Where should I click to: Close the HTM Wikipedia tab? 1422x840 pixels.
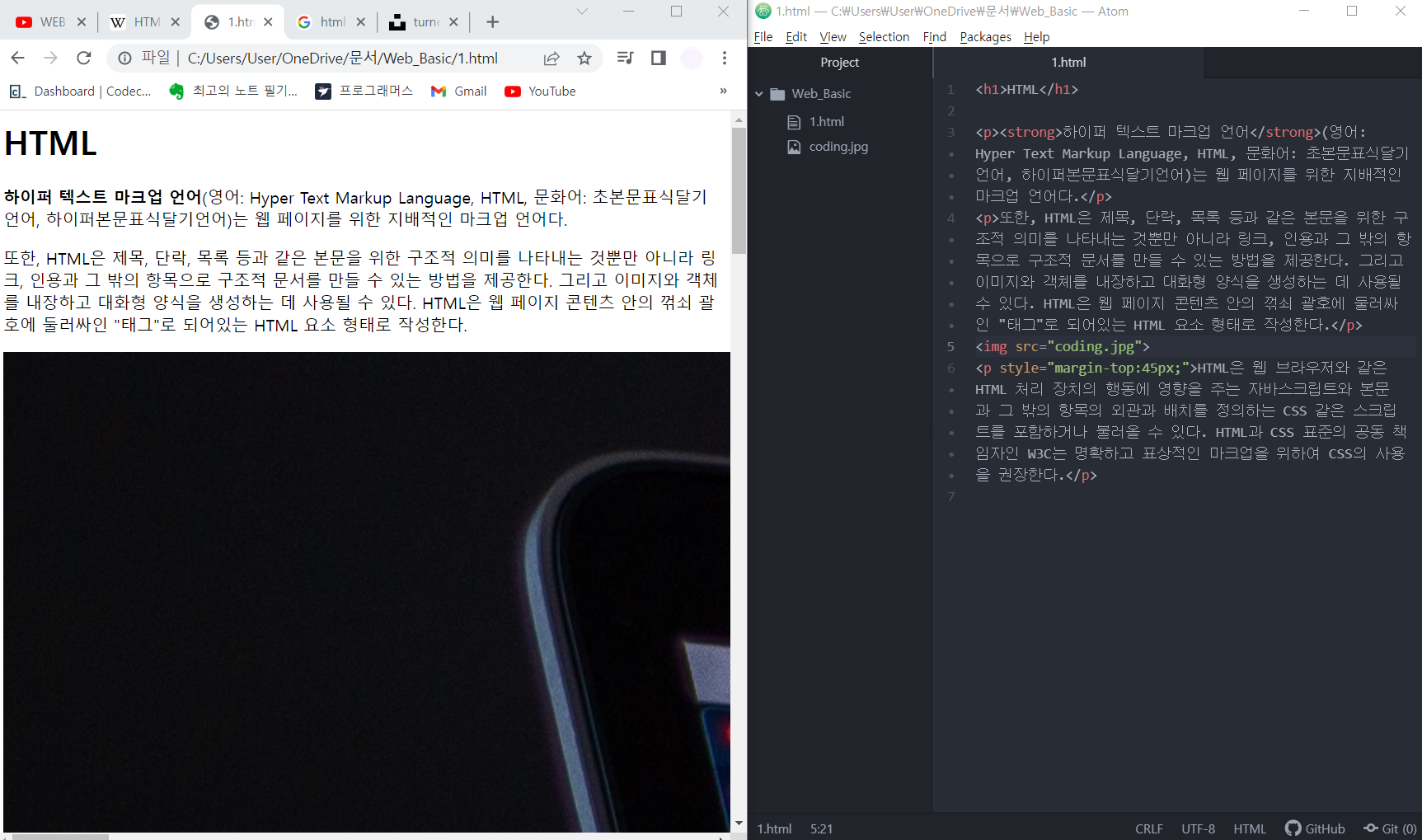point(176,22)
